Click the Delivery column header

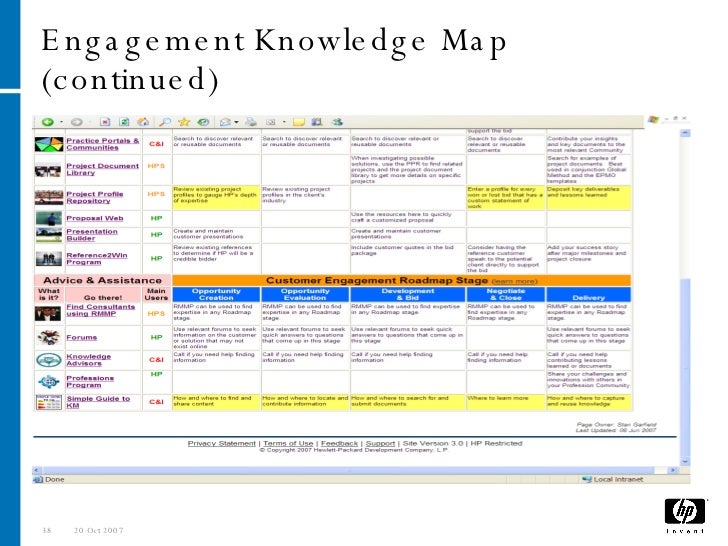click(589, 294)
